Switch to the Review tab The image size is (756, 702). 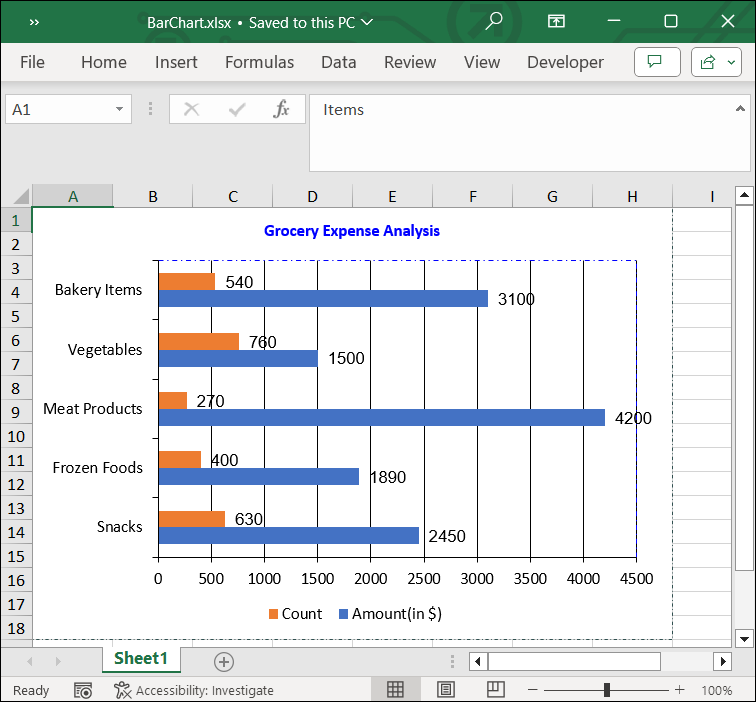(410, 62)
